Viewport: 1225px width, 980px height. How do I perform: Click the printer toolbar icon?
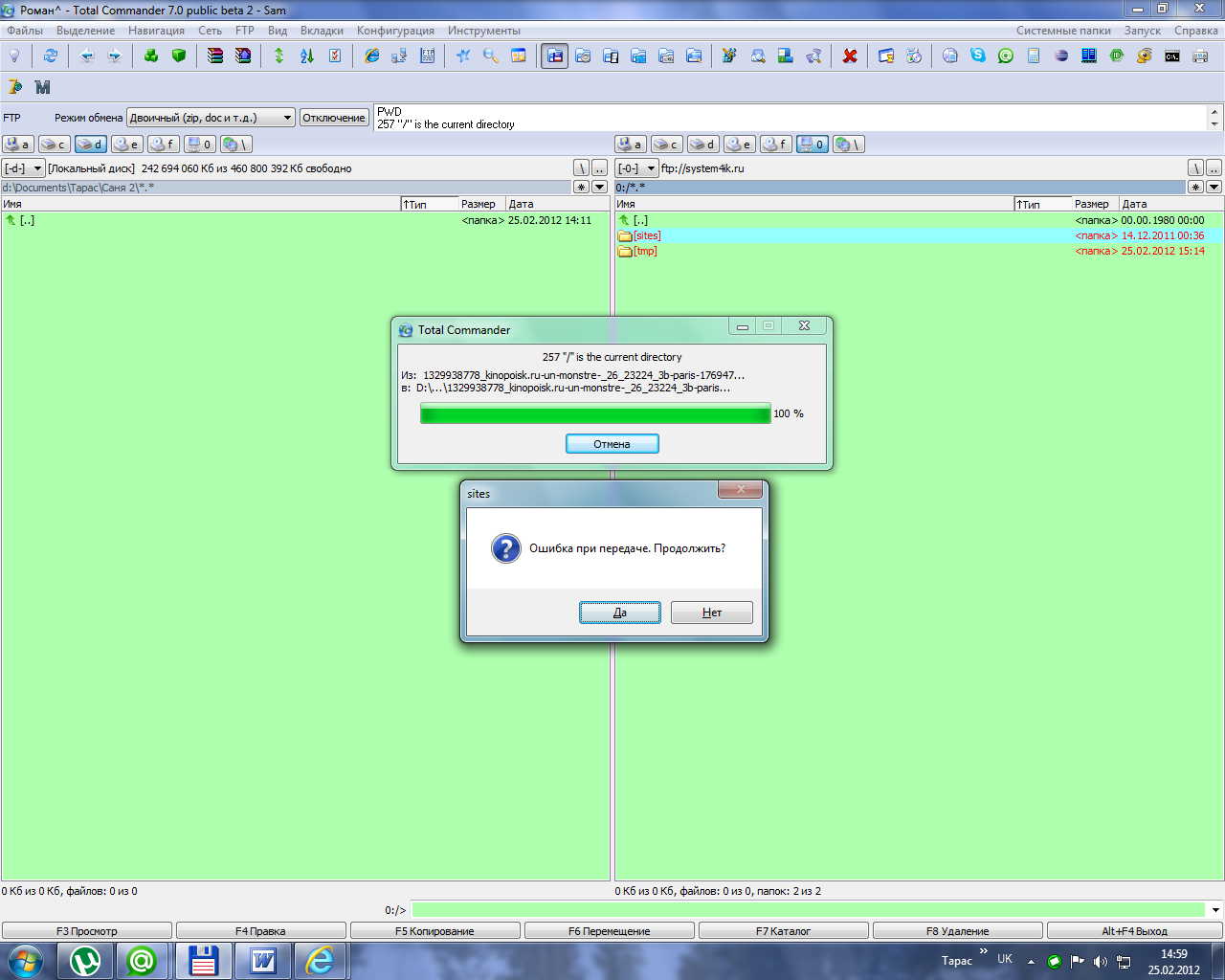coord(1199,56)
